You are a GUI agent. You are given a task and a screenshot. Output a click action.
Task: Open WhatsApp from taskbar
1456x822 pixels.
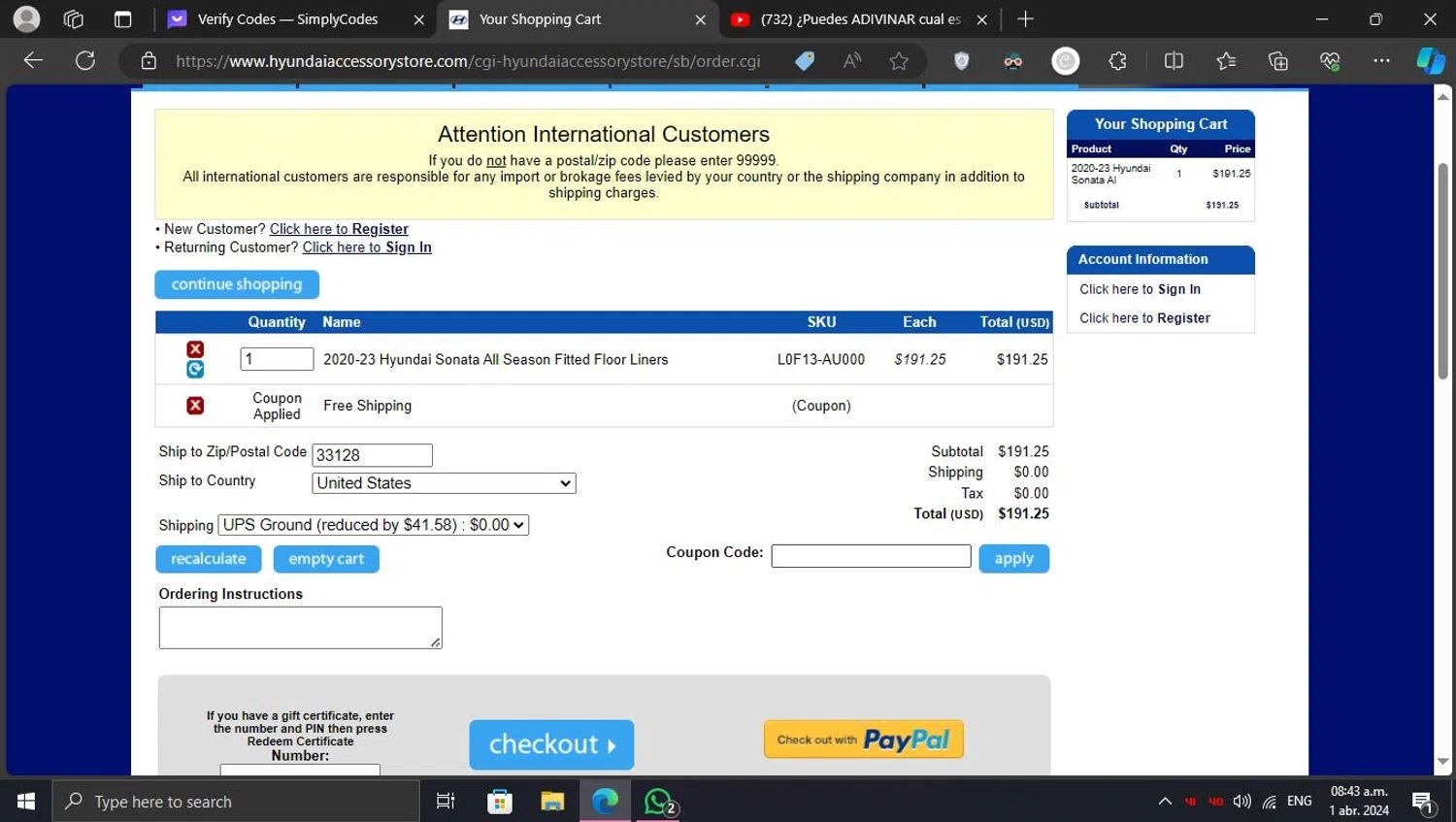(659, 802)
